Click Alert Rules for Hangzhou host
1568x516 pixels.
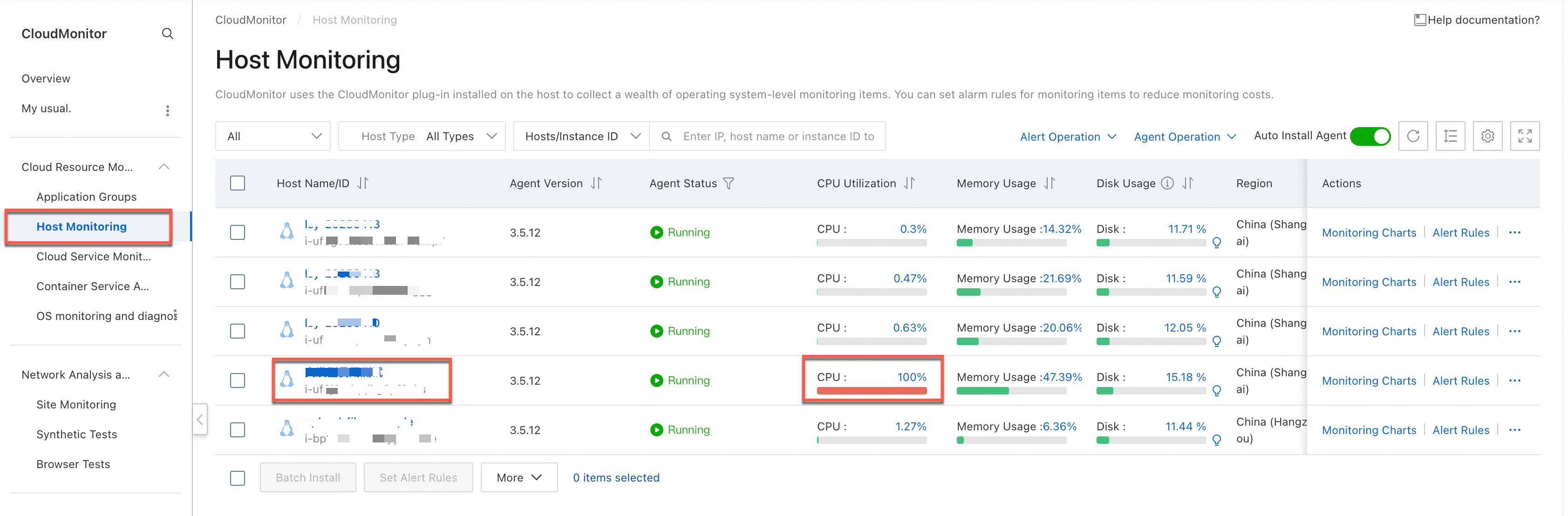point(1460,430)
